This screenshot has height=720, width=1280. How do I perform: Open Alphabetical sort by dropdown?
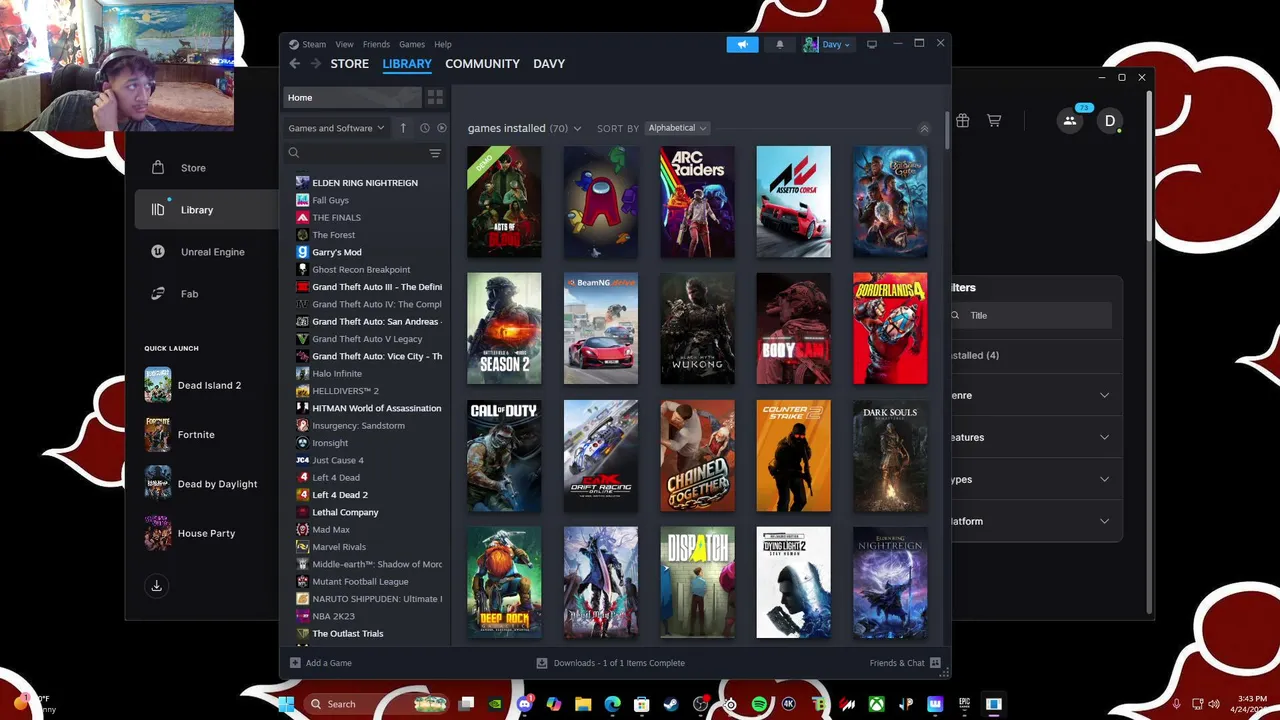tap(677, 128)
